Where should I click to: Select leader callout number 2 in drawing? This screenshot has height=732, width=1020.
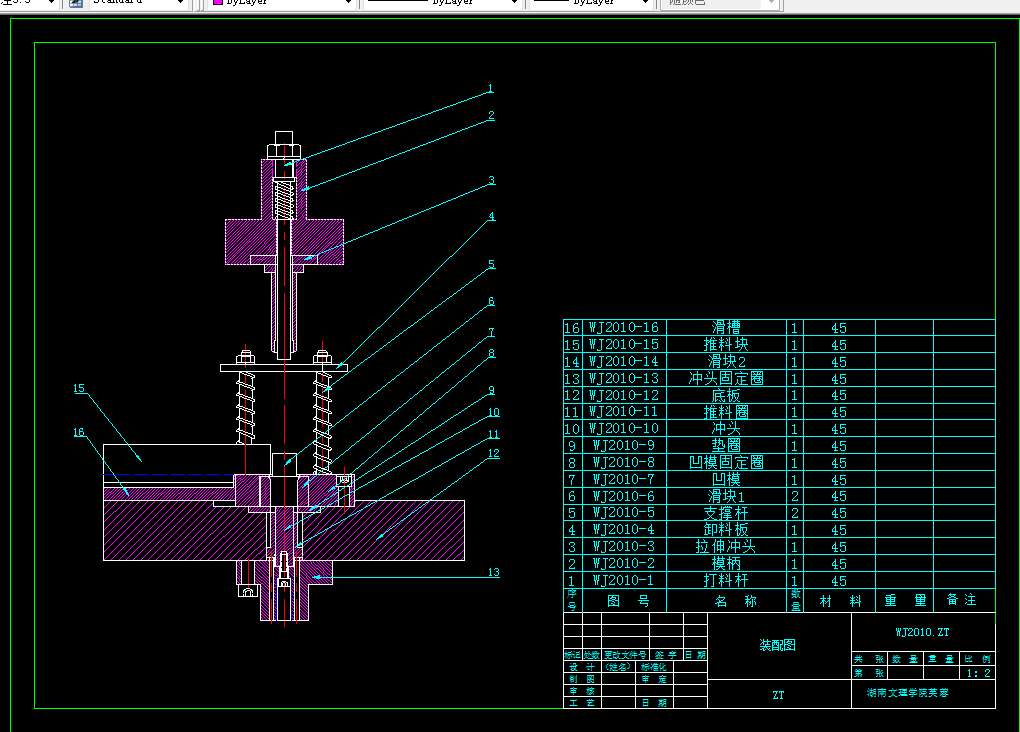tap(491, 115)
